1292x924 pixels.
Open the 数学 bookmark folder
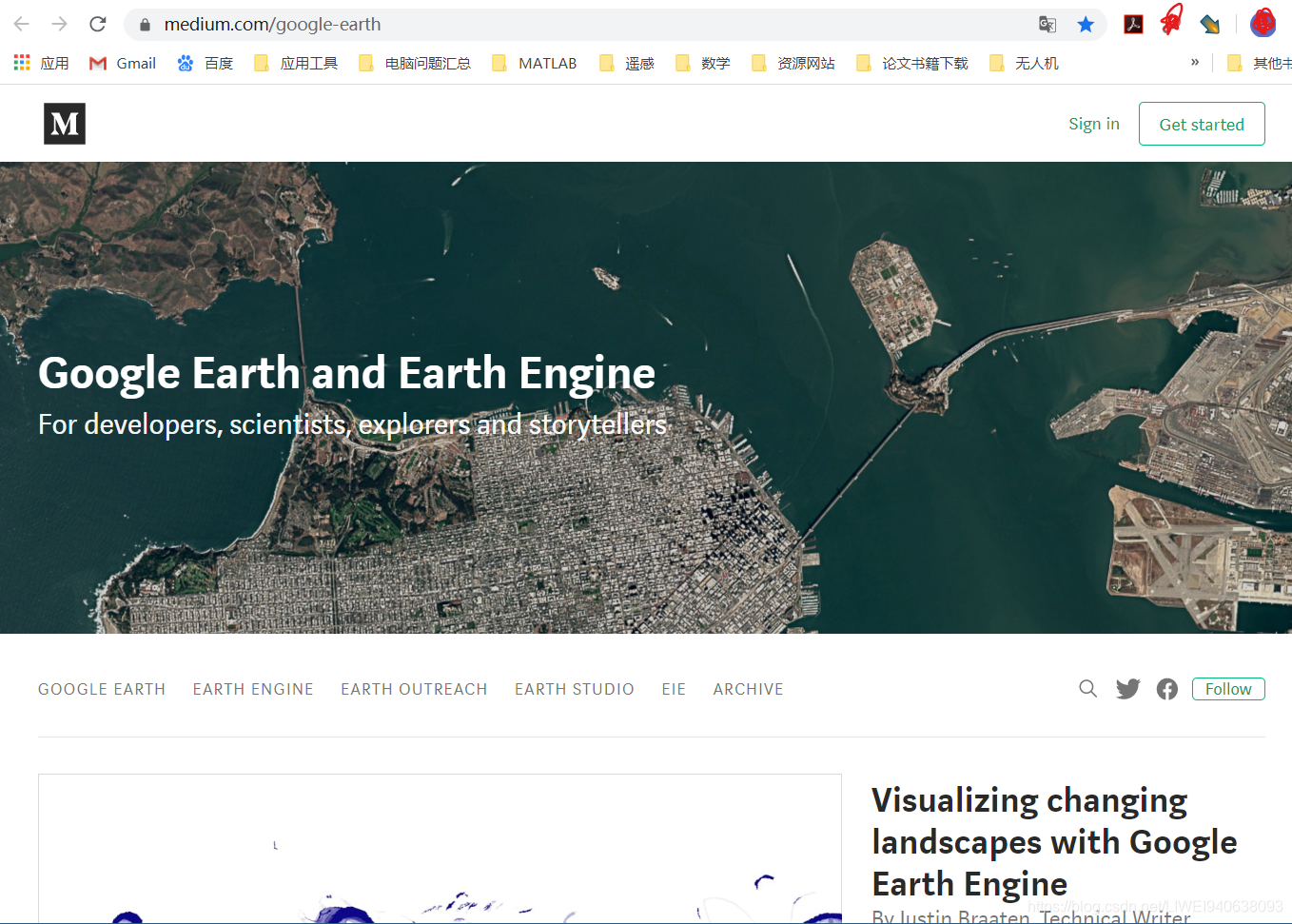(703, 63)
